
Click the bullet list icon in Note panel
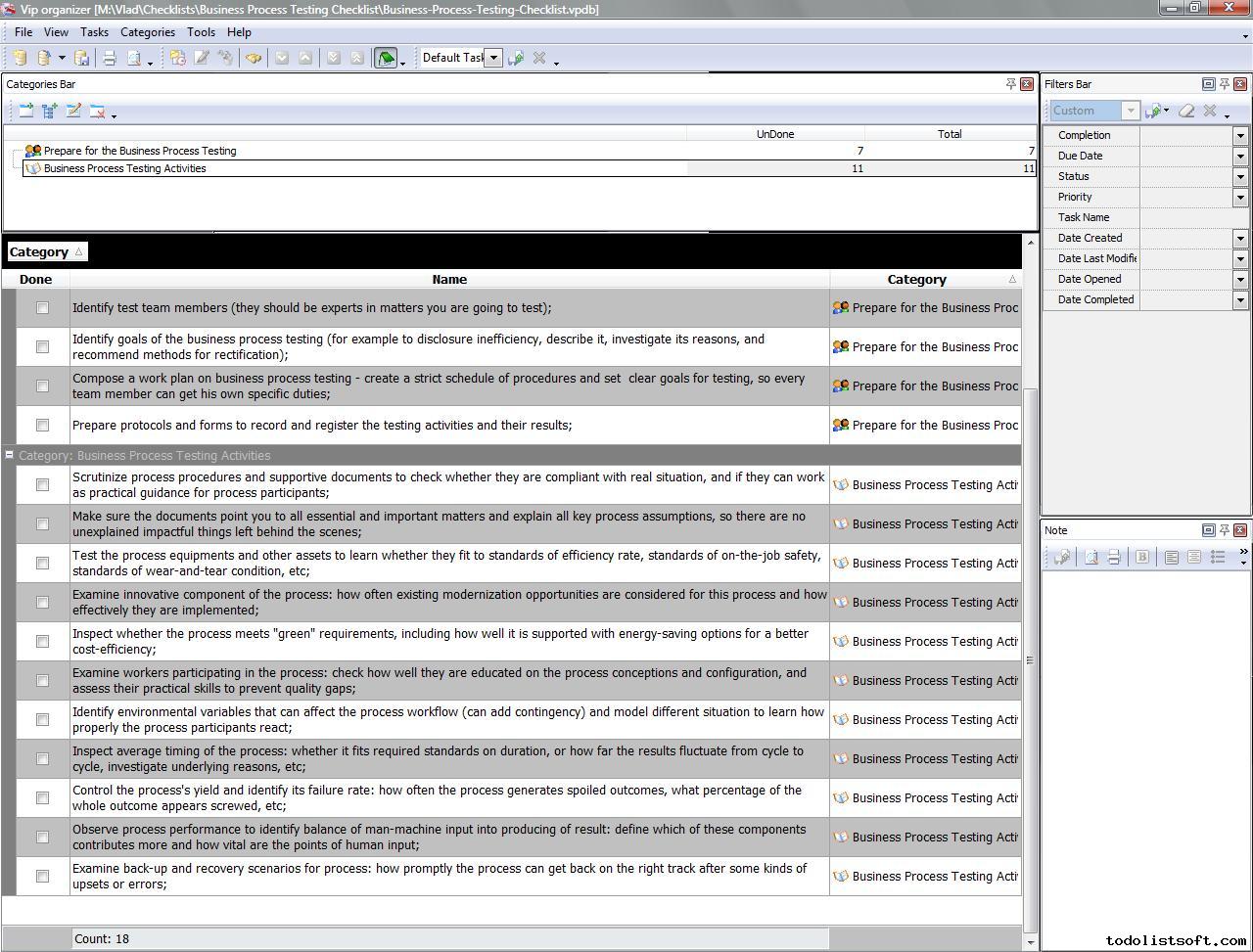[x=1218, y=557]
